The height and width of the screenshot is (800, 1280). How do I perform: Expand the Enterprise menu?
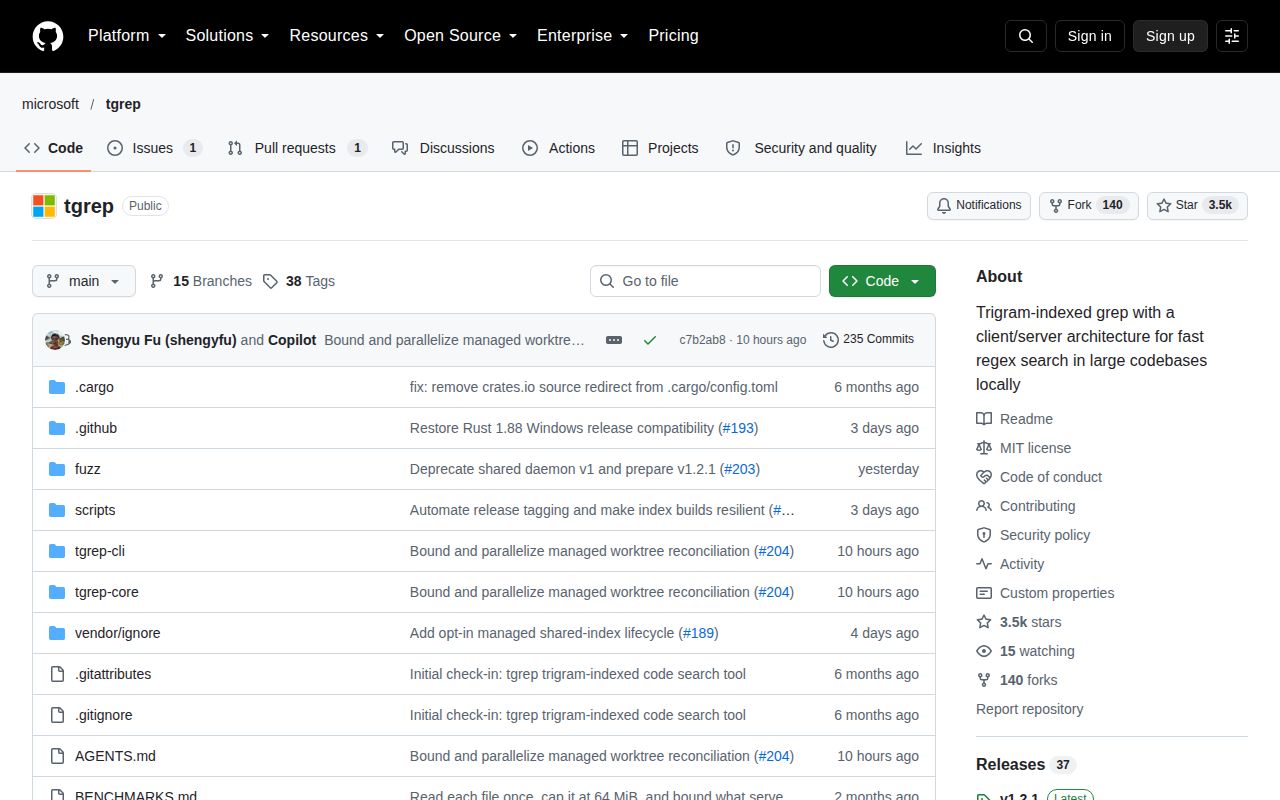(582, 36)
